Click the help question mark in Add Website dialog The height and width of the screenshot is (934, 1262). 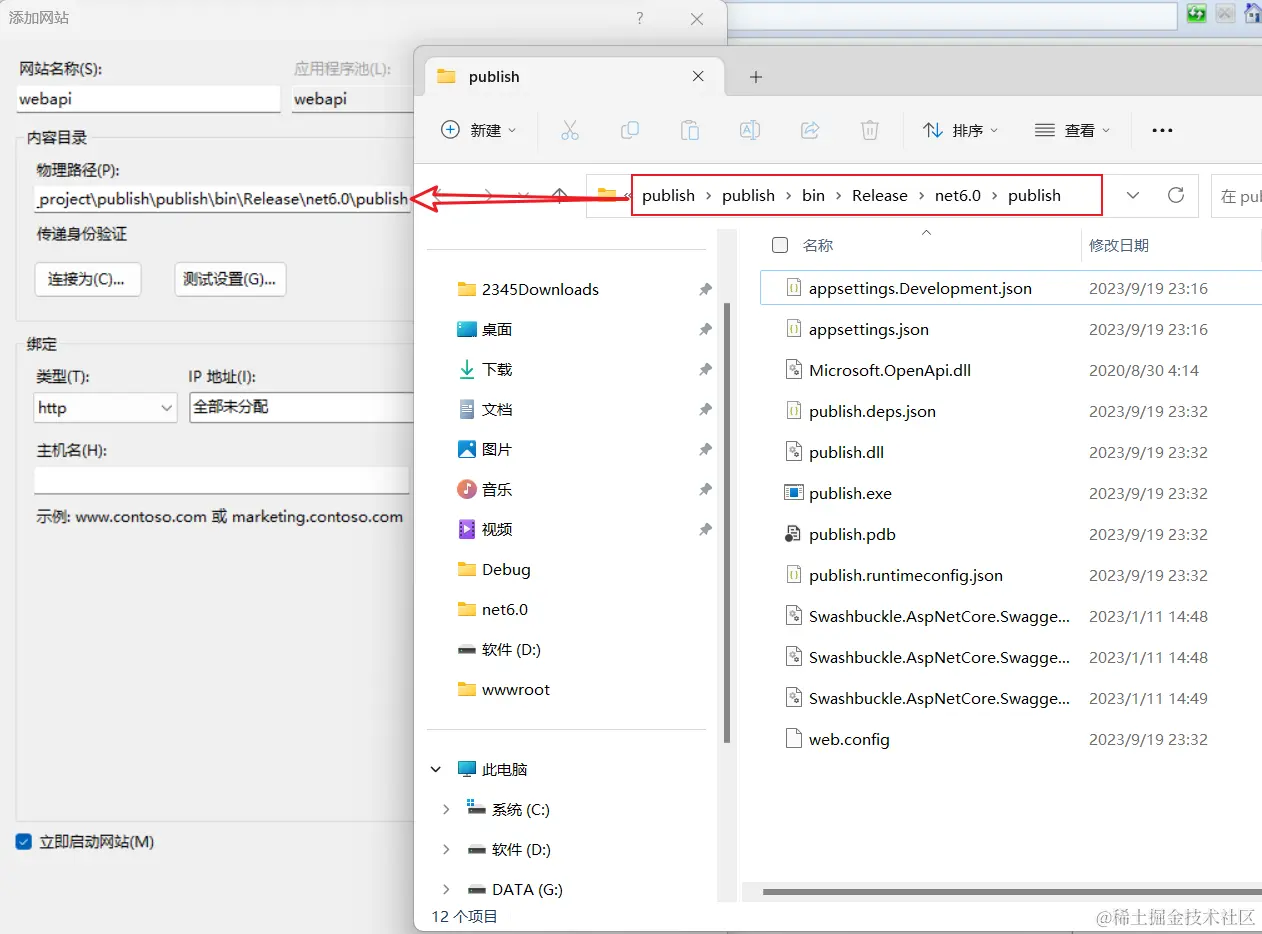tap(640, 19)
